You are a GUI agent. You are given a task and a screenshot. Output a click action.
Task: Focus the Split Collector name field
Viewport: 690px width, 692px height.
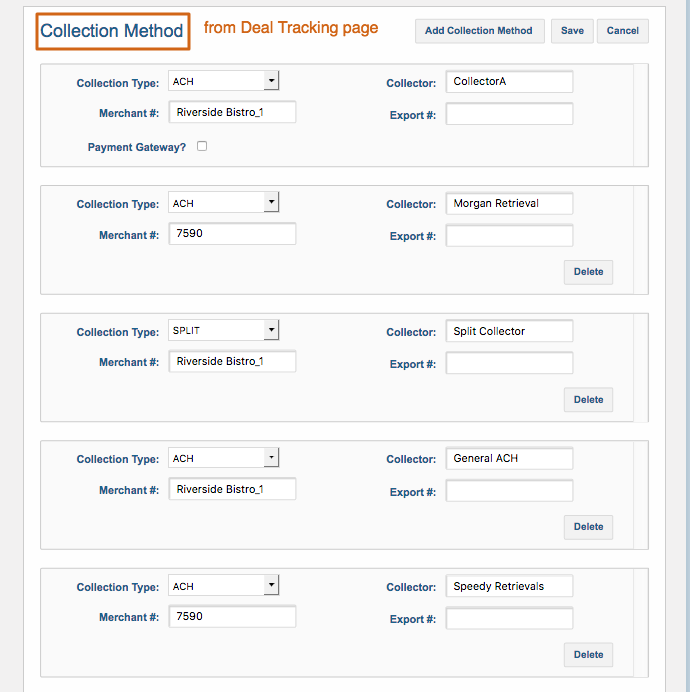coord(509,331)
